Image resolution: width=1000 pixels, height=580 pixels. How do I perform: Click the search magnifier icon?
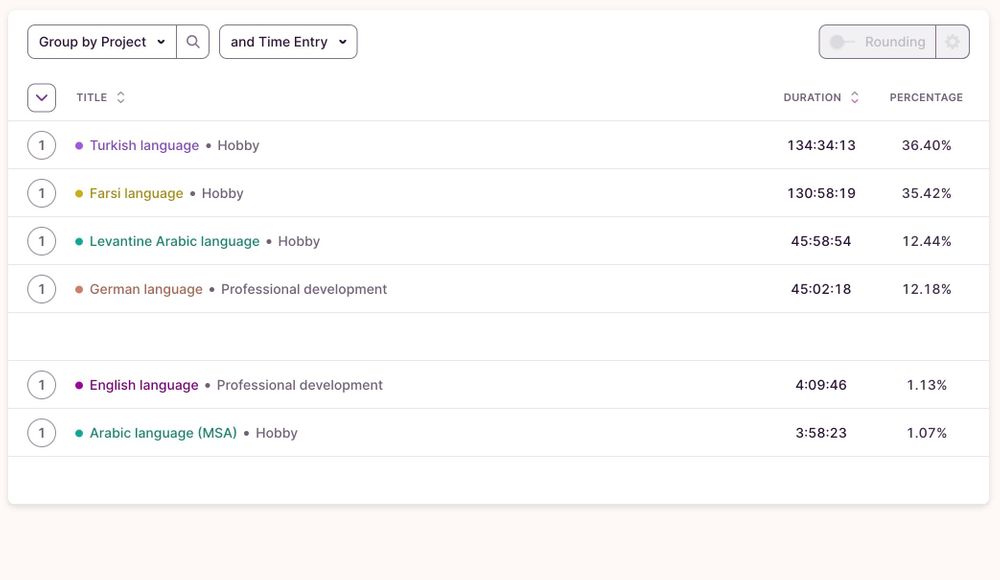pos(193,41)
